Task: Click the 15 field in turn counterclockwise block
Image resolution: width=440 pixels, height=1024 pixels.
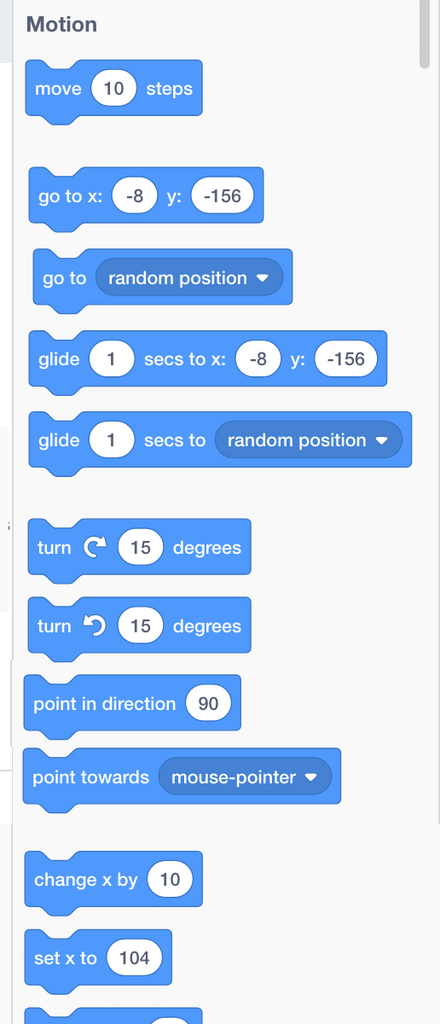Action: pos(140,626)
